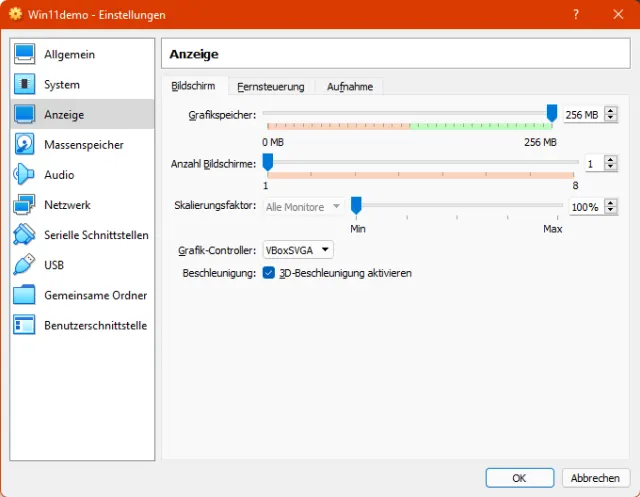Open Serielle Schnittstellen icon
Image resolution: width=640 pixels, height=497 pixels.
point(25,235)
